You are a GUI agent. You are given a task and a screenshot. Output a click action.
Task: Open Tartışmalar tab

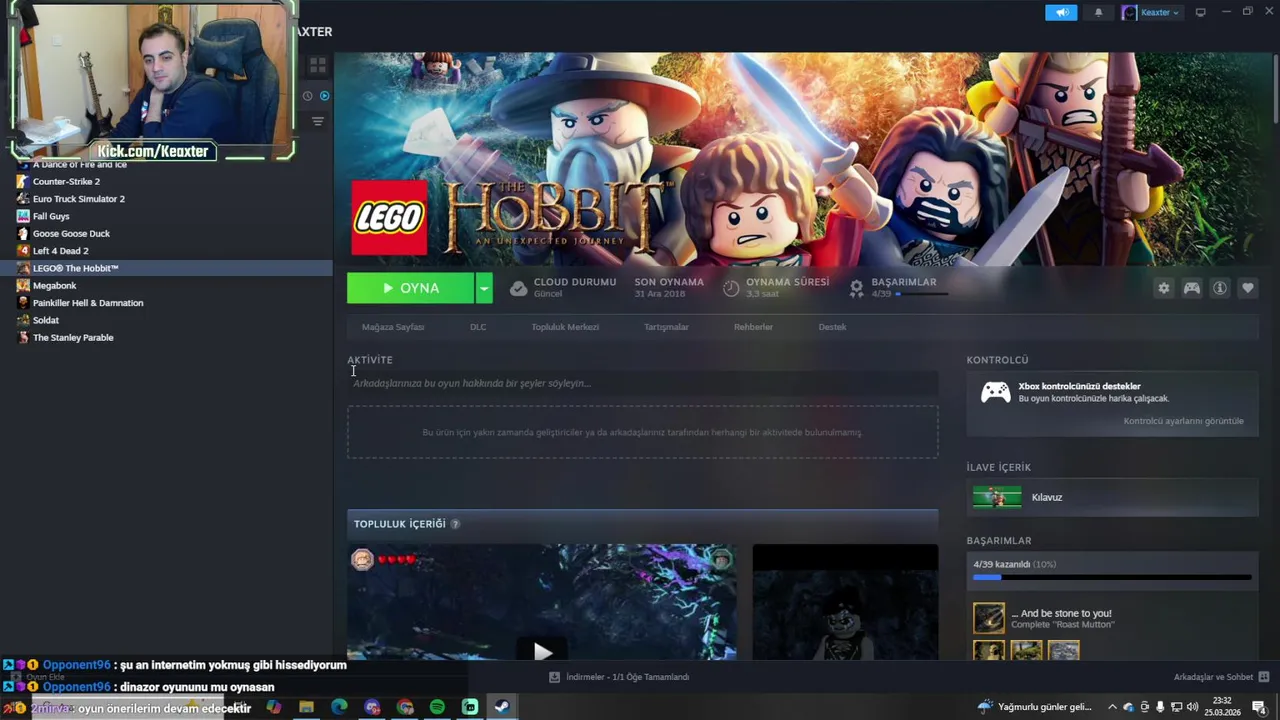(666, 327)
